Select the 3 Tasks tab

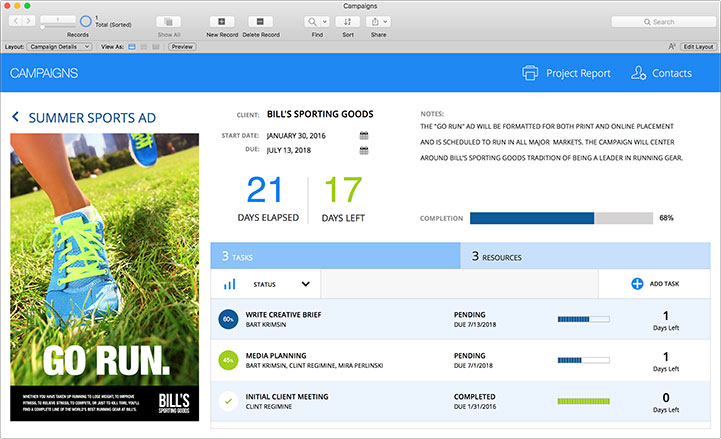pos(335,256)
